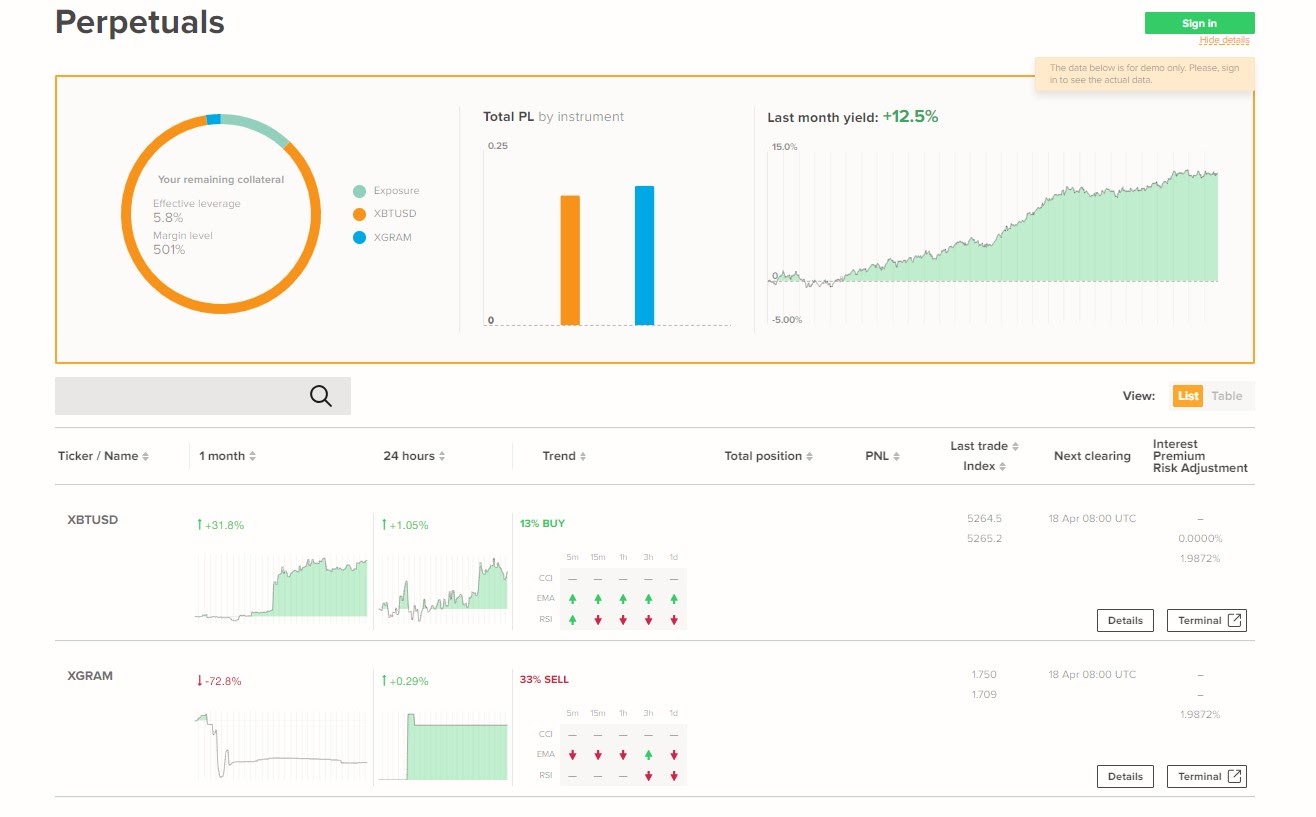Click XBTUSD EMA 1h up arrow
The image size is (1316, 817).
click(x=623, y=599)
